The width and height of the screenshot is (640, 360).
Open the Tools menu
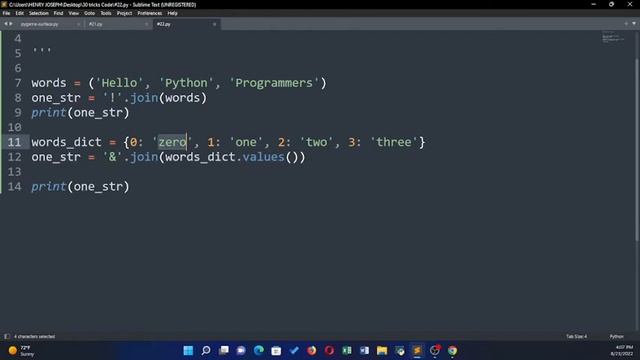point(106,13)
